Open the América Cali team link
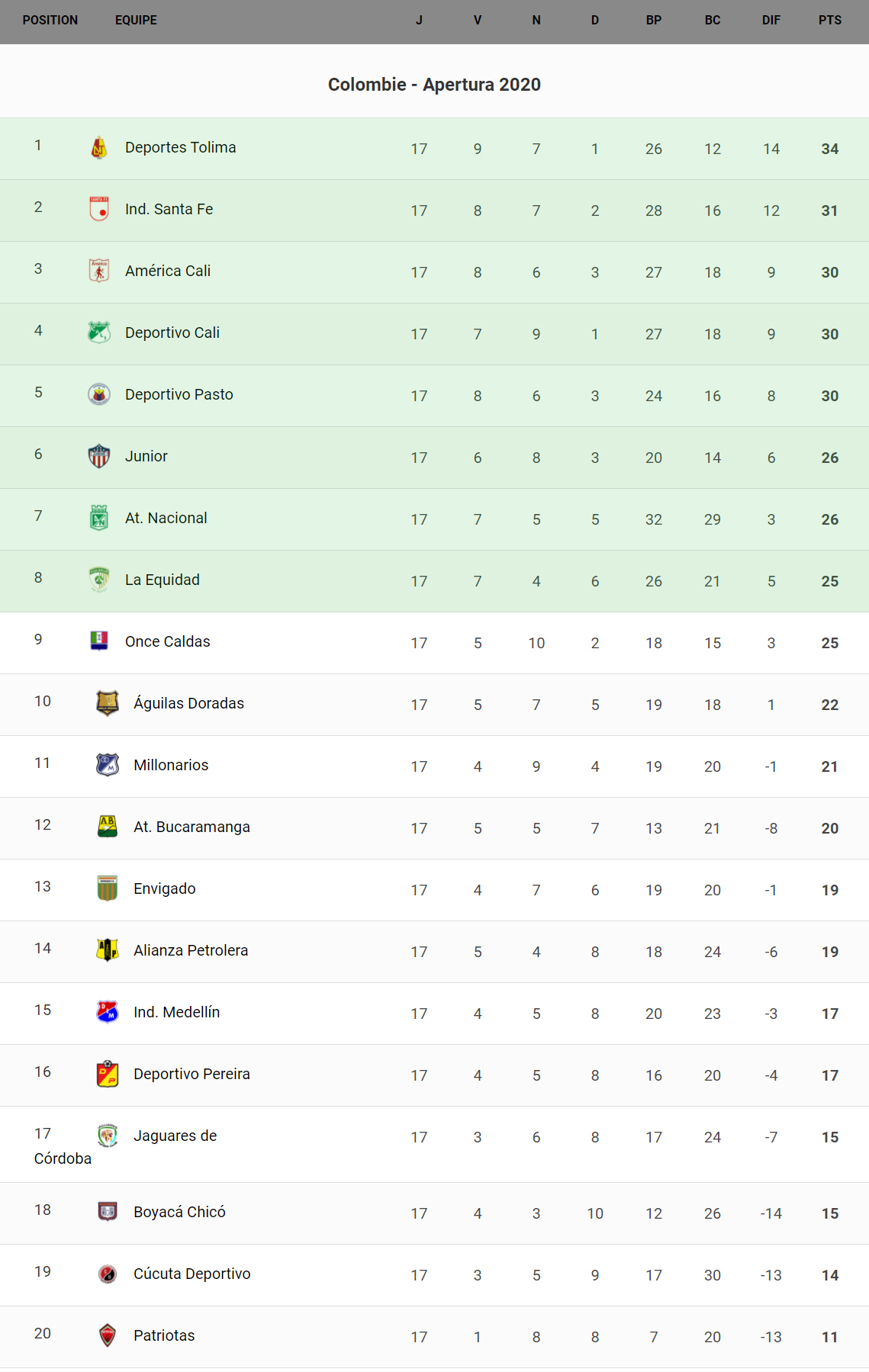 coord(168,272)
